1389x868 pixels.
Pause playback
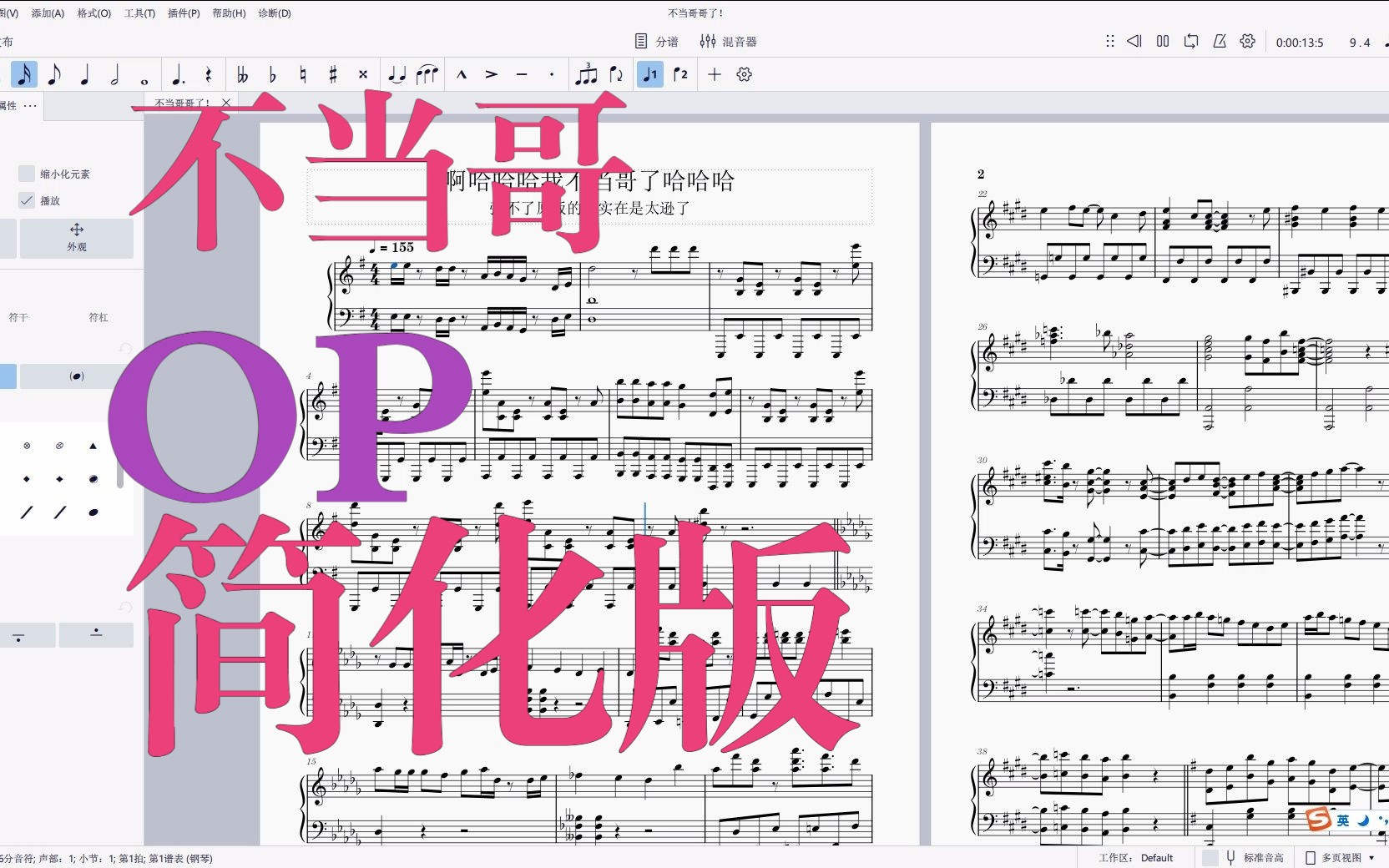coord(1163,41)
